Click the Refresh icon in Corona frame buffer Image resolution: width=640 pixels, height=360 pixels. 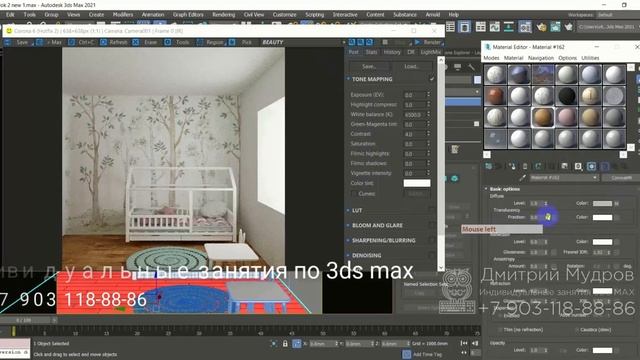tap(103, 42)
